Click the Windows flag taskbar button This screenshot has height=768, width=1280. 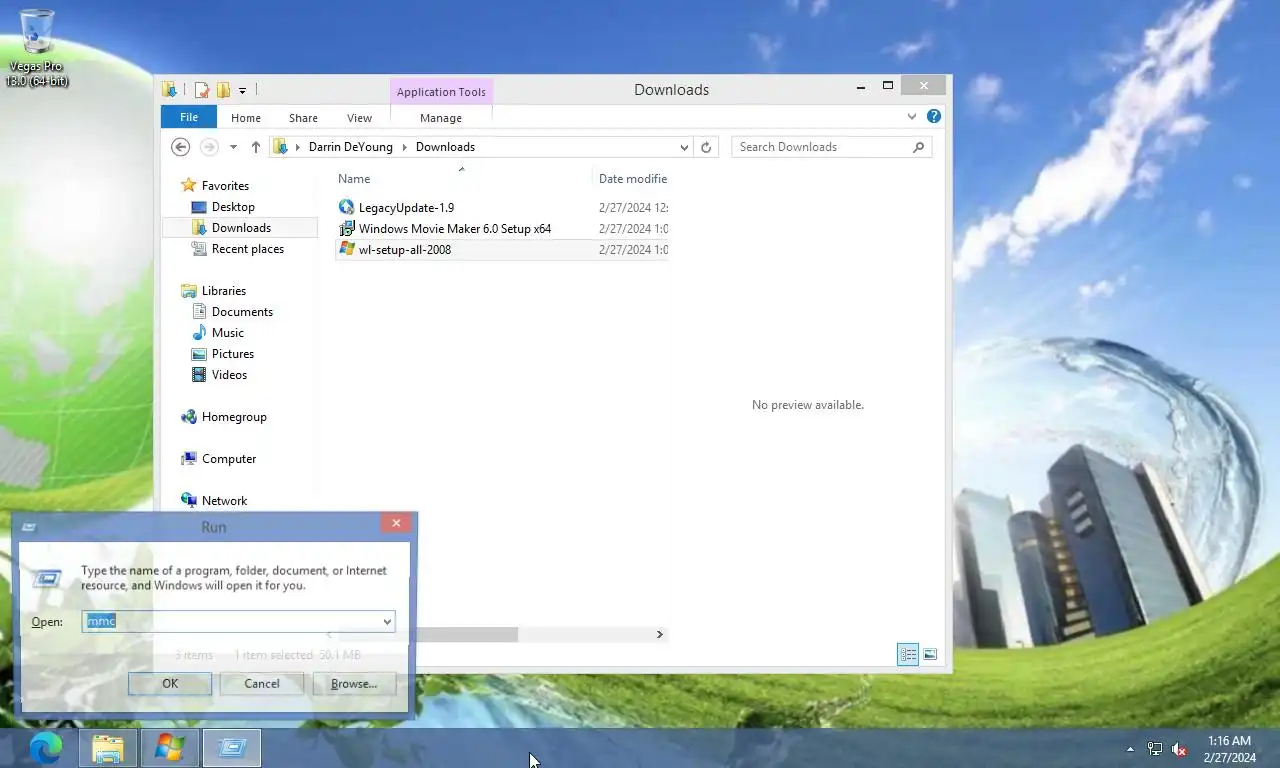169,748
